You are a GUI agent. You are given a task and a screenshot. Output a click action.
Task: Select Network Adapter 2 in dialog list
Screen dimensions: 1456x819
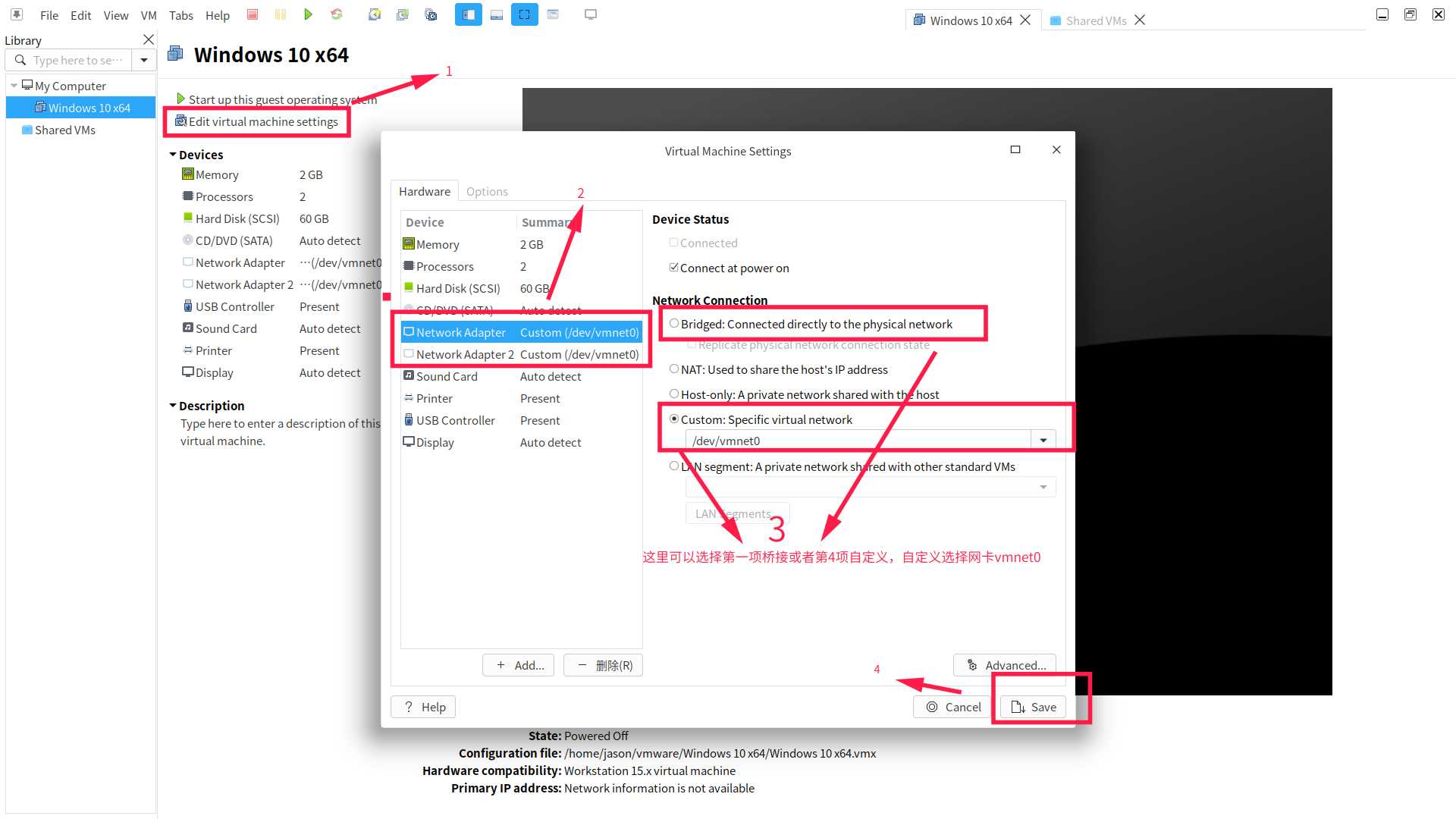[x=522, y=354]
